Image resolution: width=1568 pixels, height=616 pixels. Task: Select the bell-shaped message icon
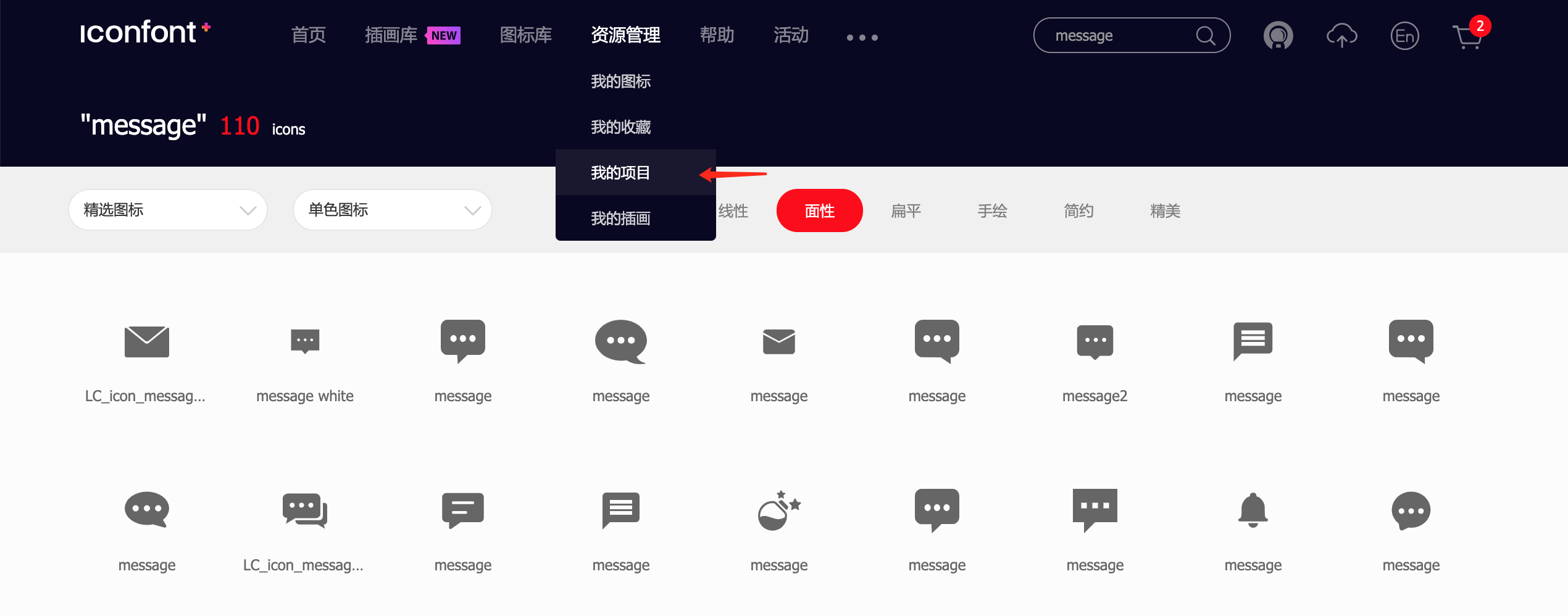point(1253,510)
